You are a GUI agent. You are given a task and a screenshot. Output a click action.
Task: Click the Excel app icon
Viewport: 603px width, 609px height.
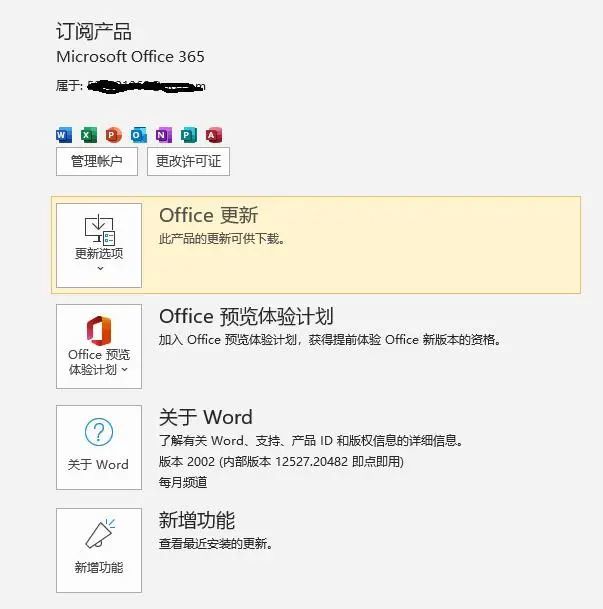tap(89, 135)
